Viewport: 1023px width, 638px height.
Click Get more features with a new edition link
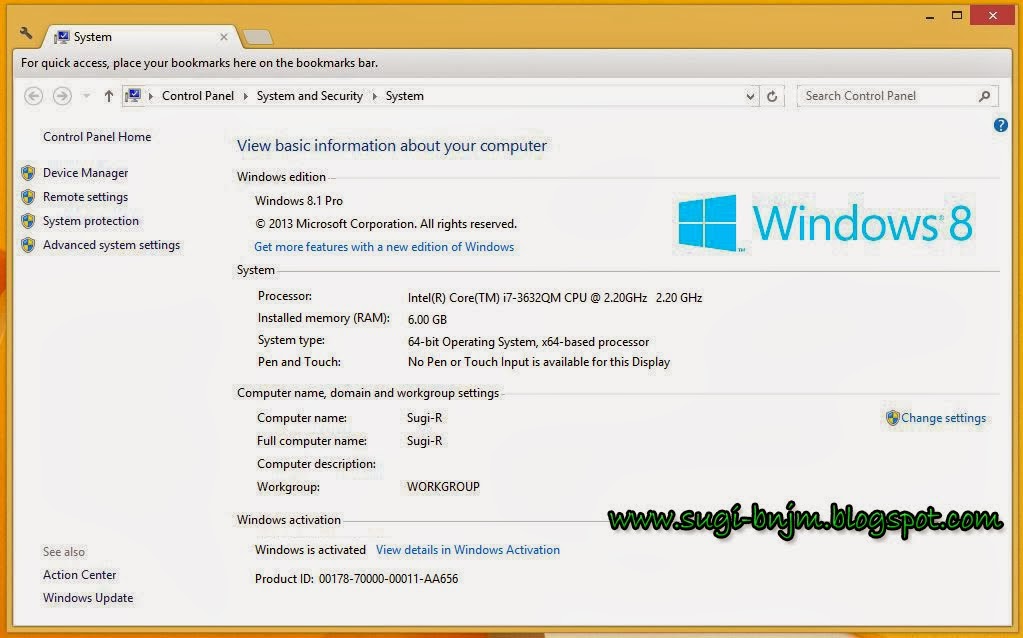(384, 247)
